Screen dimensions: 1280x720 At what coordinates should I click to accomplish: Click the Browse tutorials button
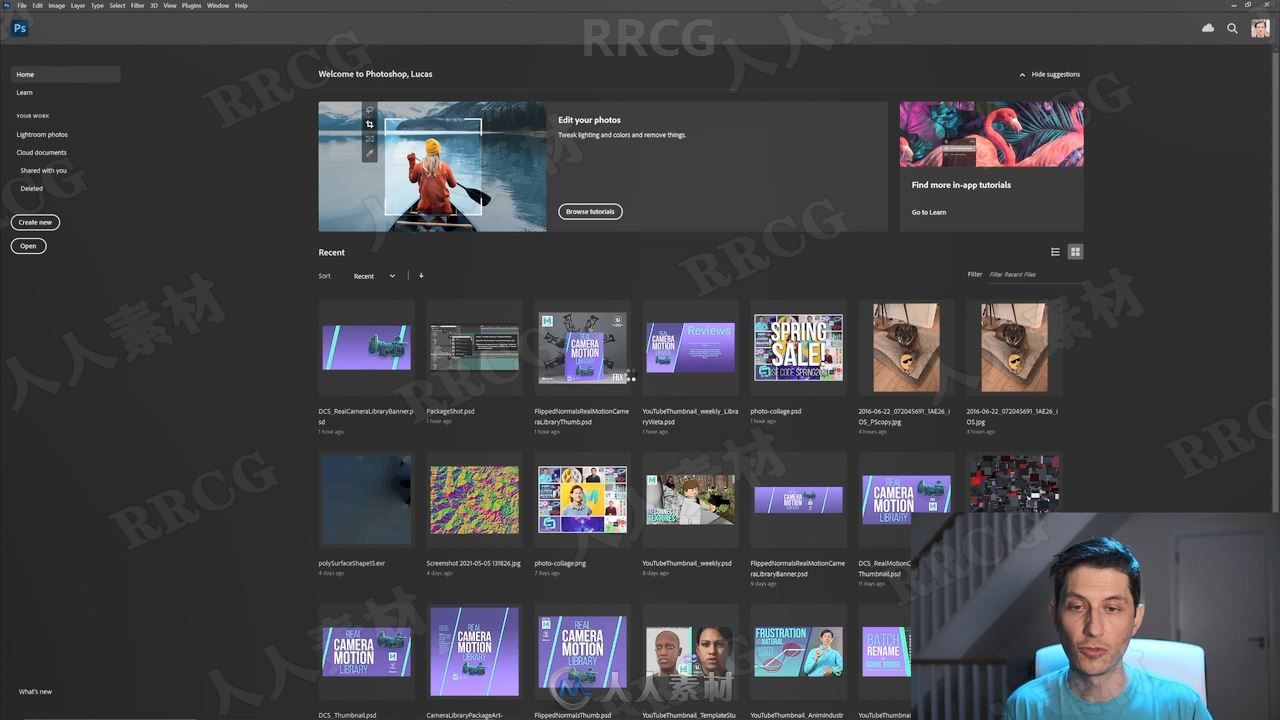(590, 211)
